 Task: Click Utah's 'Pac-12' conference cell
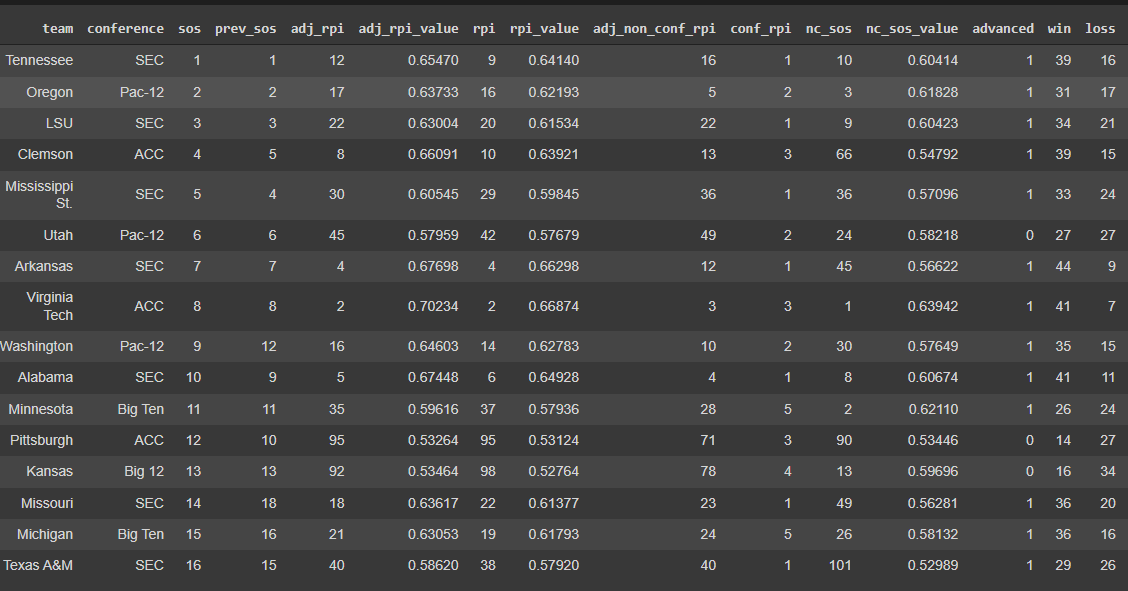pos(142,235)
